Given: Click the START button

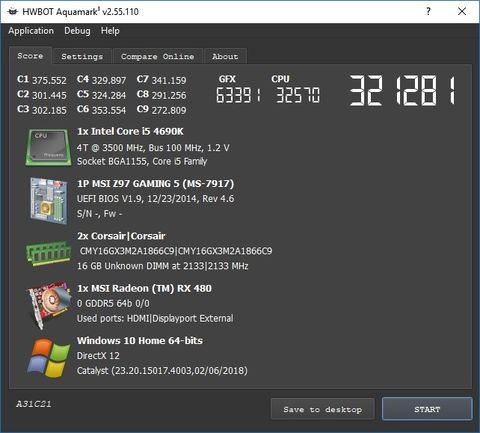Looking at the screenshot, I should [x=427, y=409].
